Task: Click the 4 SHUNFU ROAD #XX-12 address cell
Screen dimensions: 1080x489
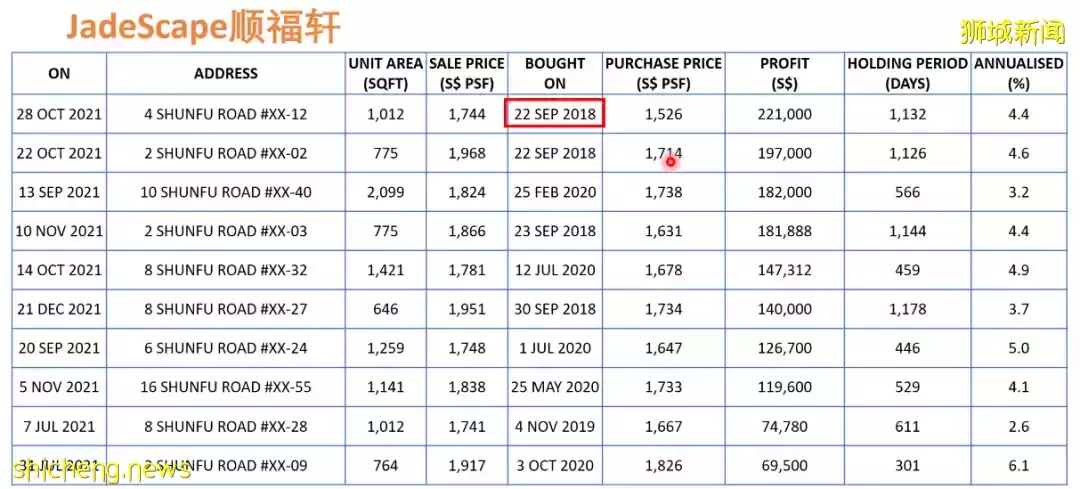Action: [226, 114]
